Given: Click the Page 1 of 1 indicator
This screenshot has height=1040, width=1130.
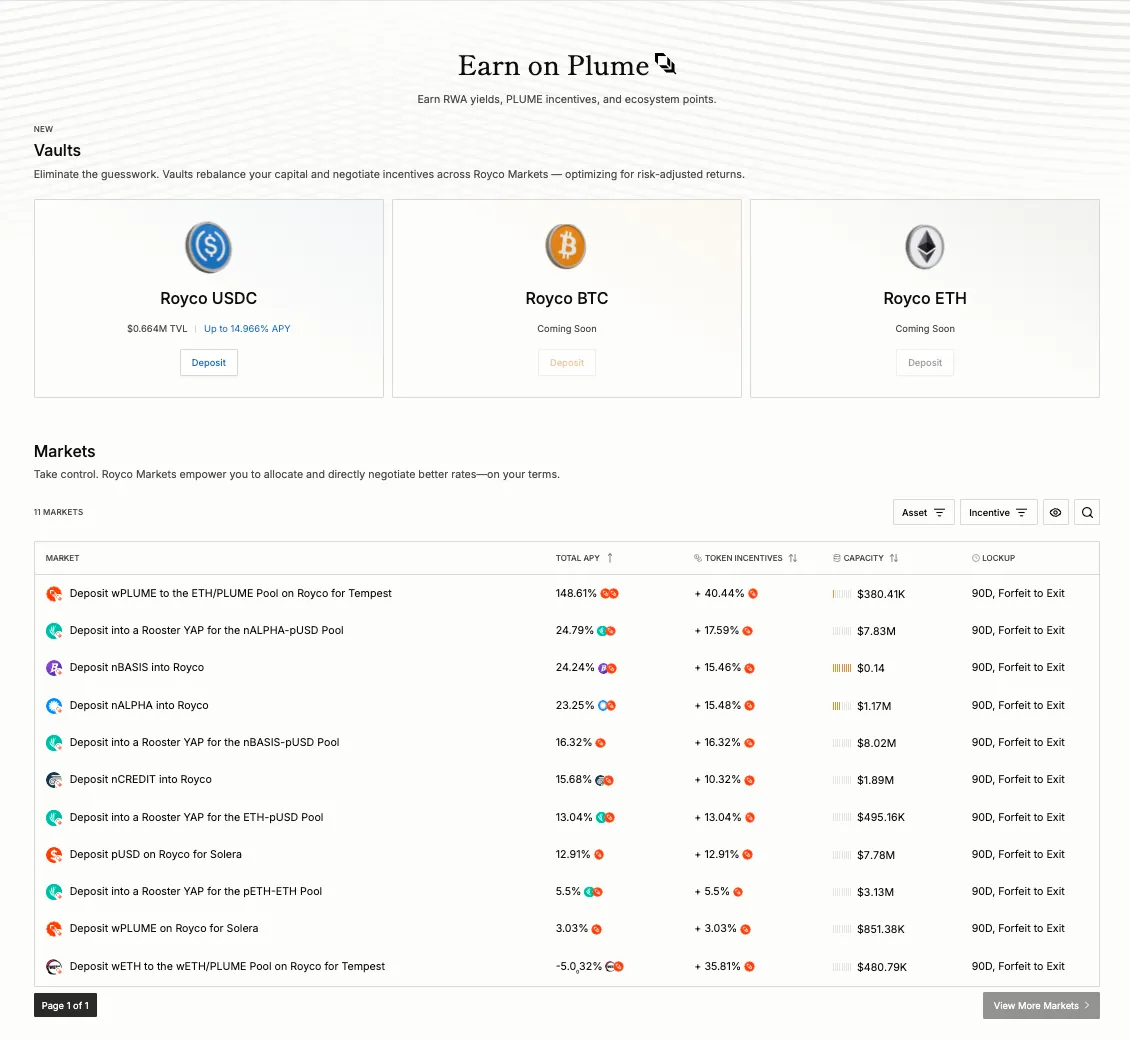Looking at the screenshot, I should point(65,1005).
